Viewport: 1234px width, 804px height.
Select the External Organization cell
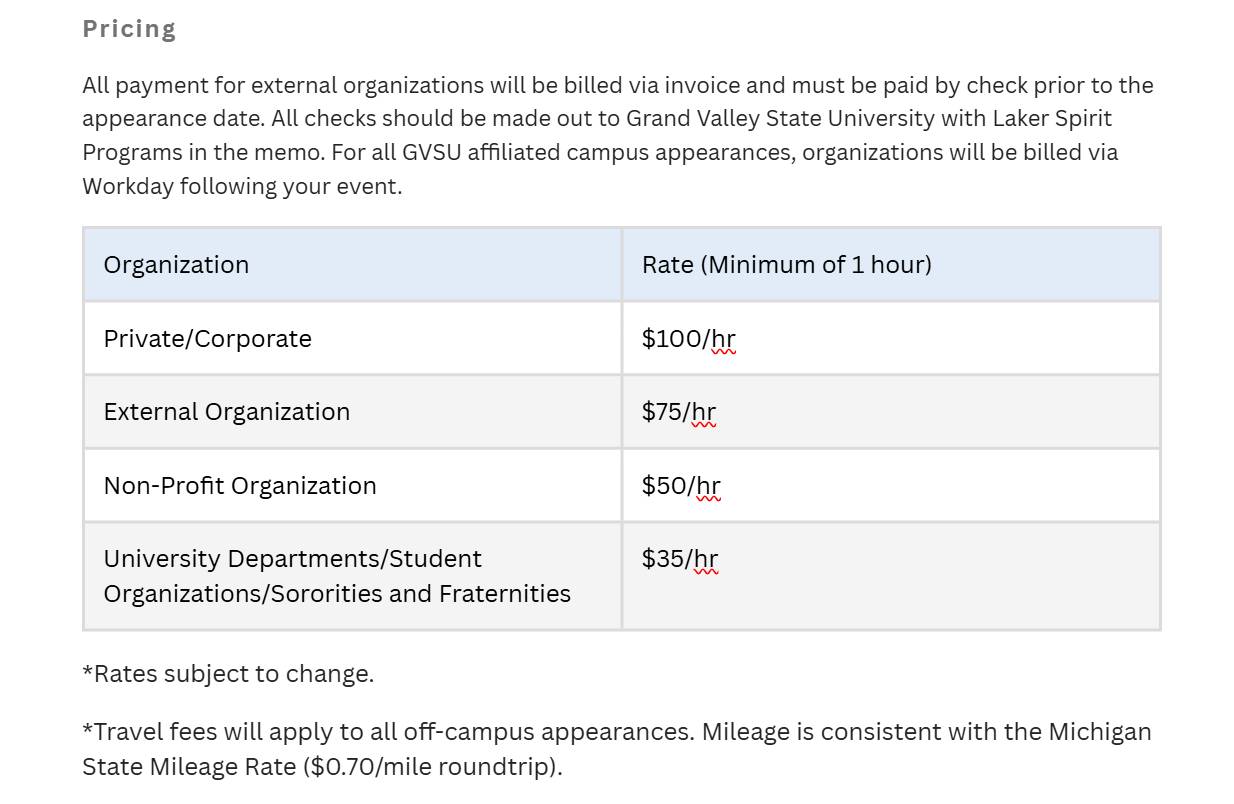[x=226, y=412]
